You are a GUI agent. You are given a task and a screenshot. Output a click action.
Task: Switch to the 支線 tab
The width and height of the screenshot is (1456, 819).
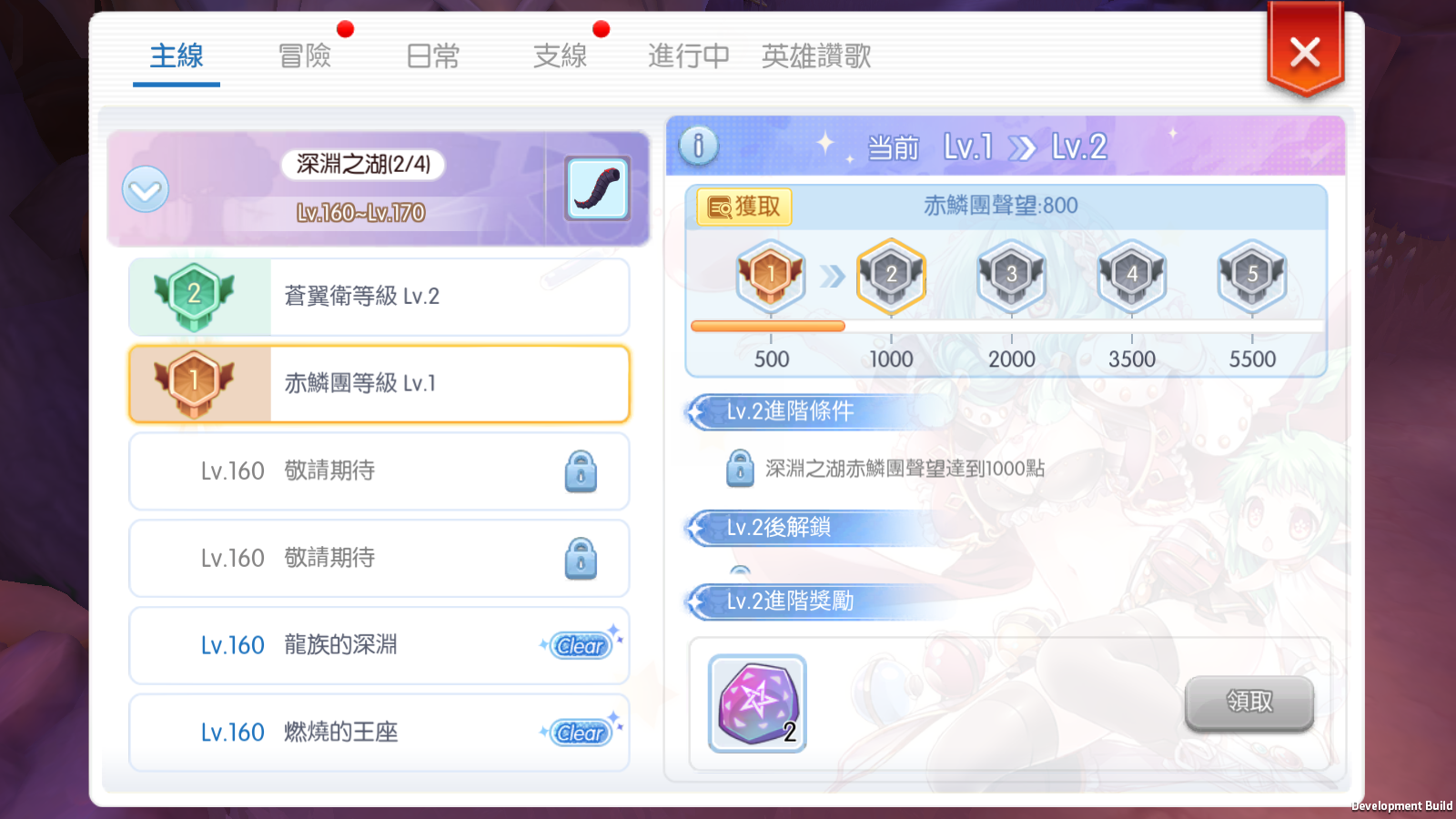(561, 56)
